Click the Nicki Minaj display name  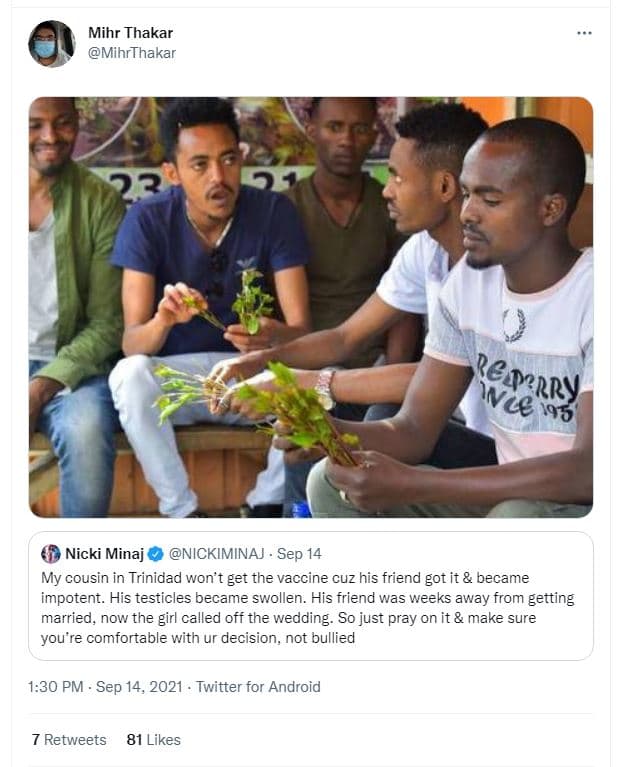pyautogui.click(x=104, y=553)
